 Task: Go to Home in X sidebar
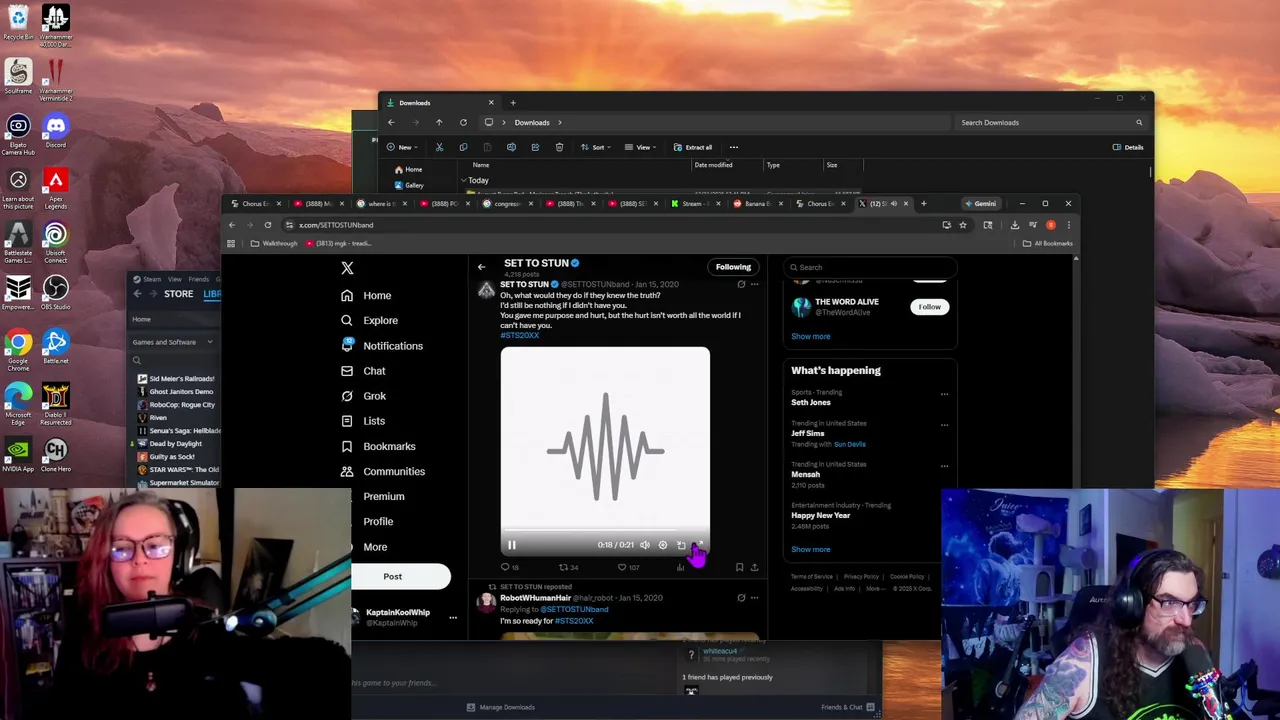coord(366,296)
